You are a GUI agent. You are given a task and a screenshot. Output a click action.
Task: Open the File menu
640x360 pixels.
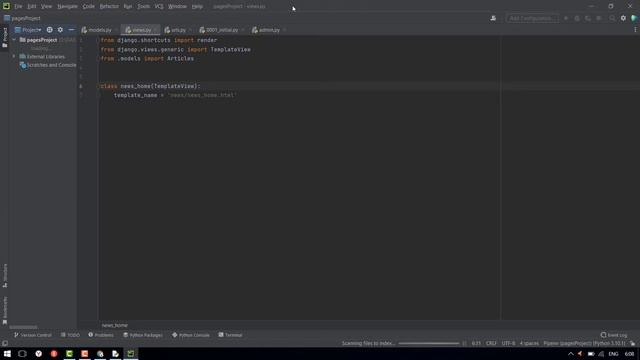coord(18,6)
